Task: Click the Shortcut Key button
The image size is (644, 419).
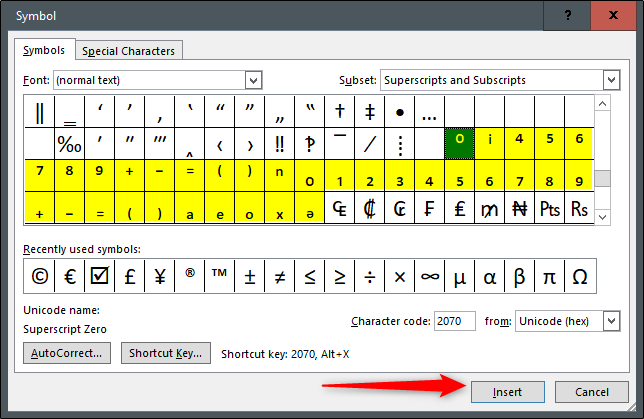Action: pos(166,353)
